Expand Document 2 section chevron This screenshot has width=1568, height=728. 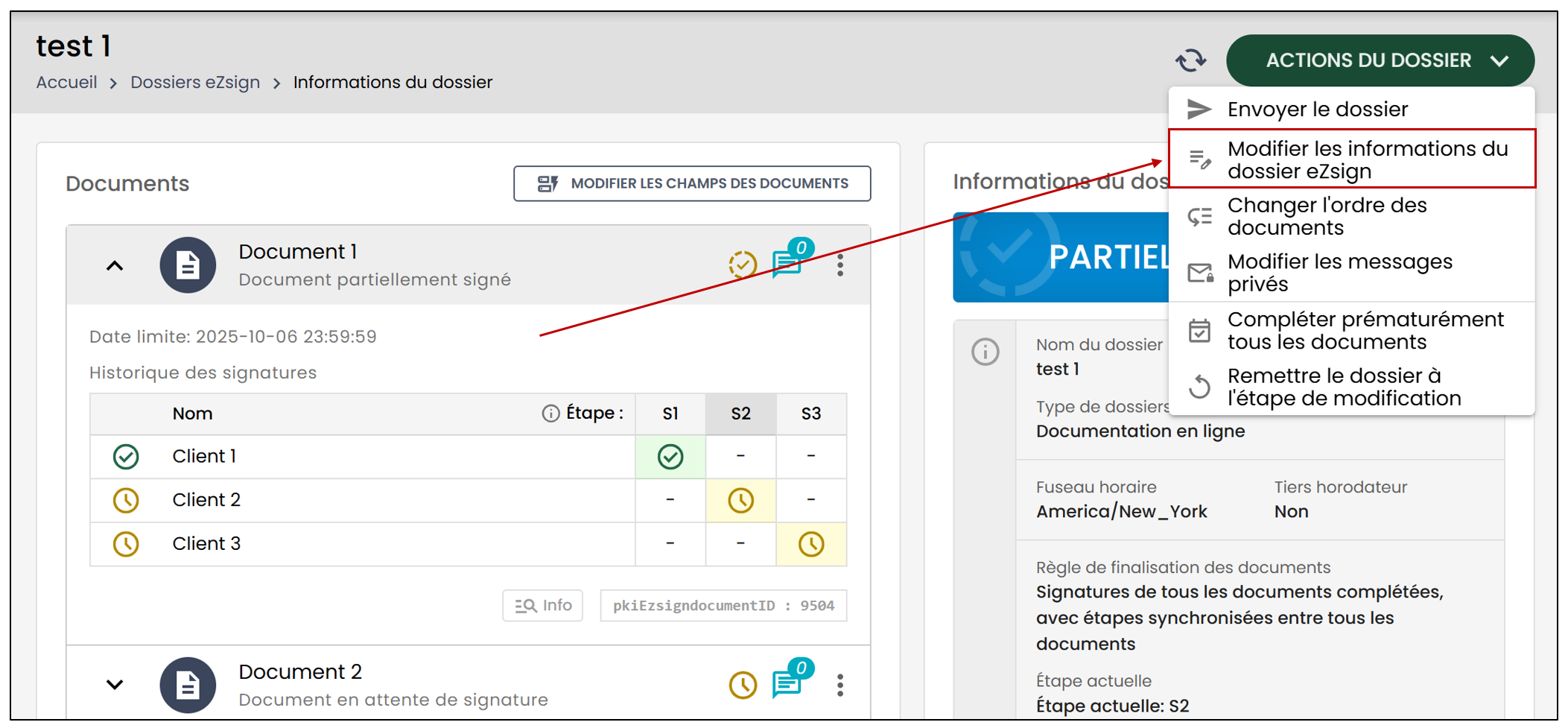click(x=115, y=684)
